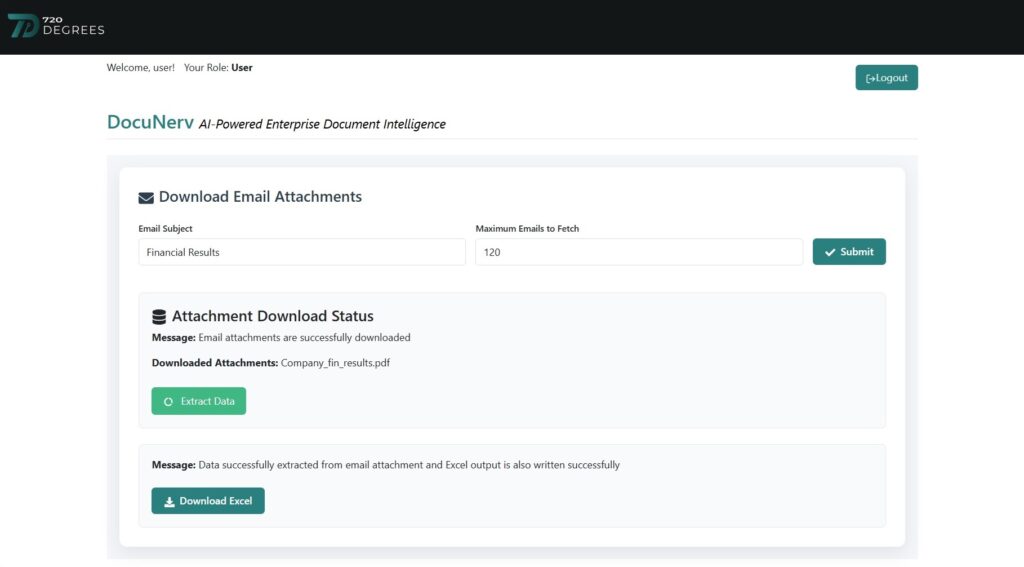Focus the Email Subject input field
The image size is (1024, 567).
[x=301, y=252]
